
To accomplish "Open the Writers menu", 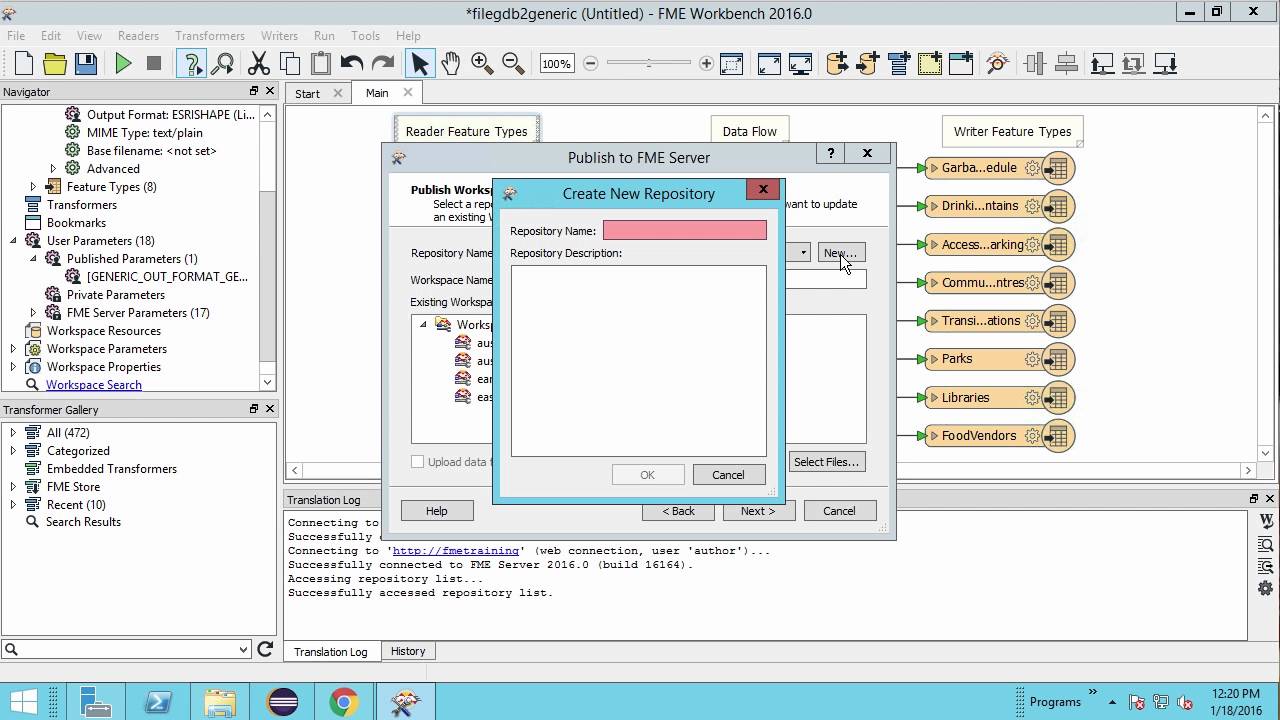I will pos(279,36).
